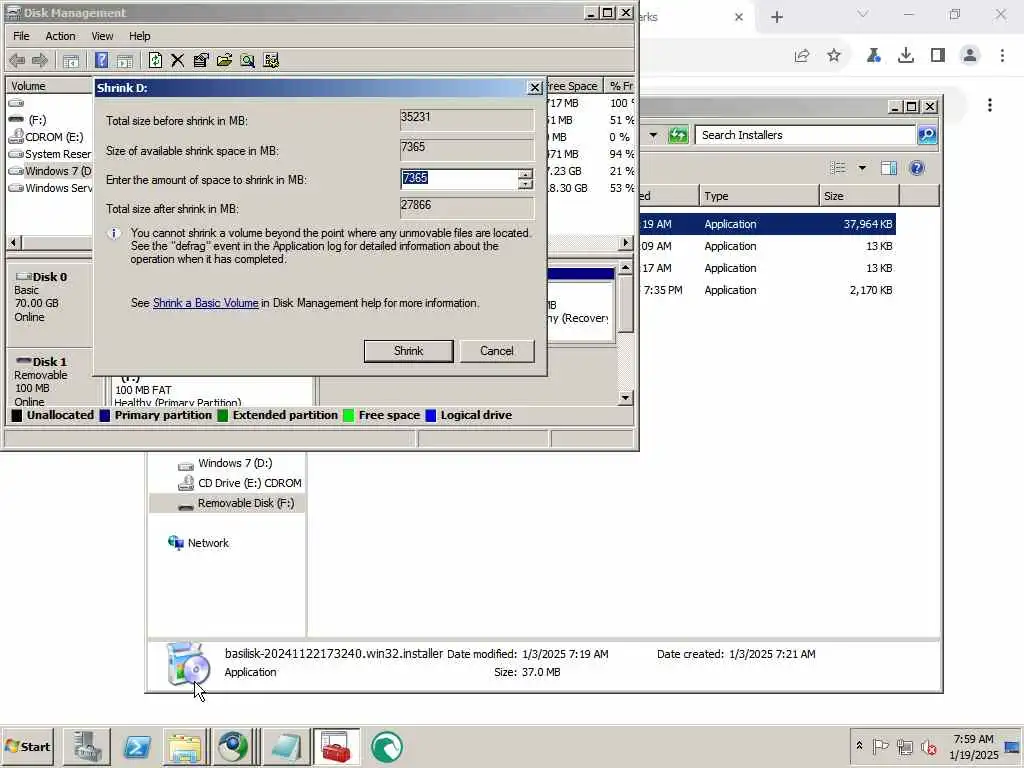Sort by the Type column header in Explorer
Image resolution: width=1024 pixels, height=768 pixels.
759,196
